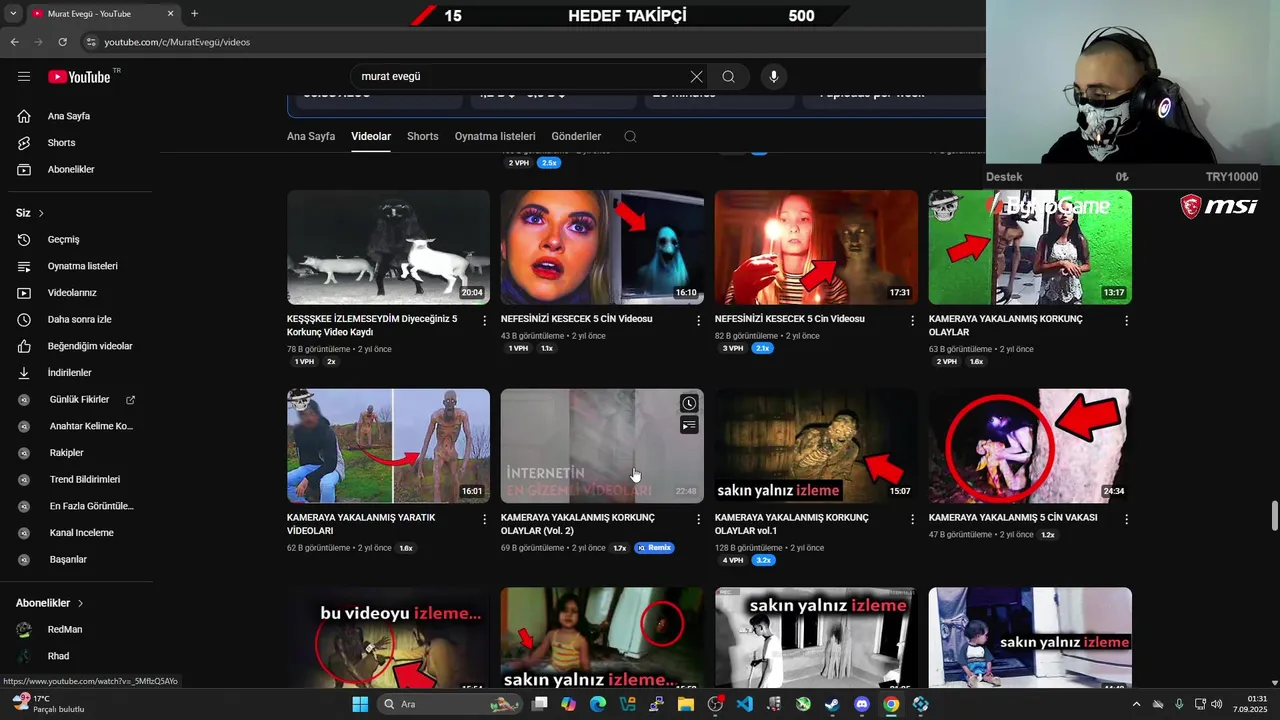Clear the search box with the X
The height and width of the screenshot is (720, 1280).
coord(696,77)
